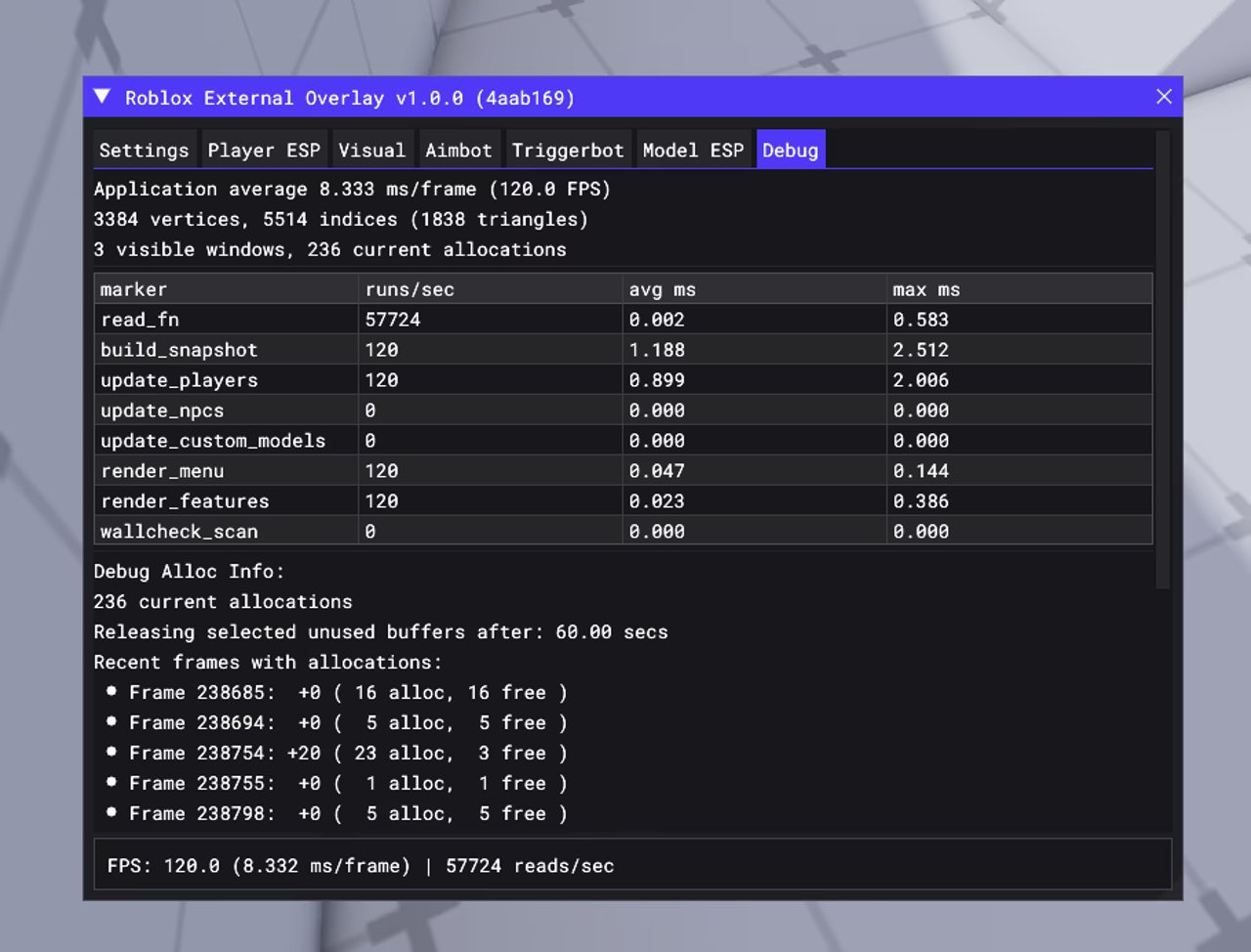Select the Triggerbot tab
1251x952 pixels.
pos(568,150)
